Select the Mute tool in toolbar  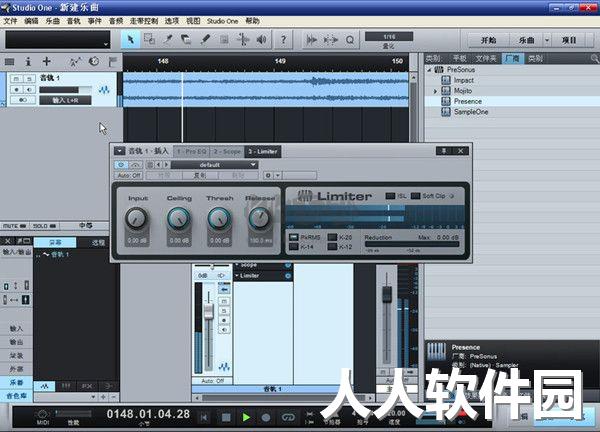click(224, 39)
